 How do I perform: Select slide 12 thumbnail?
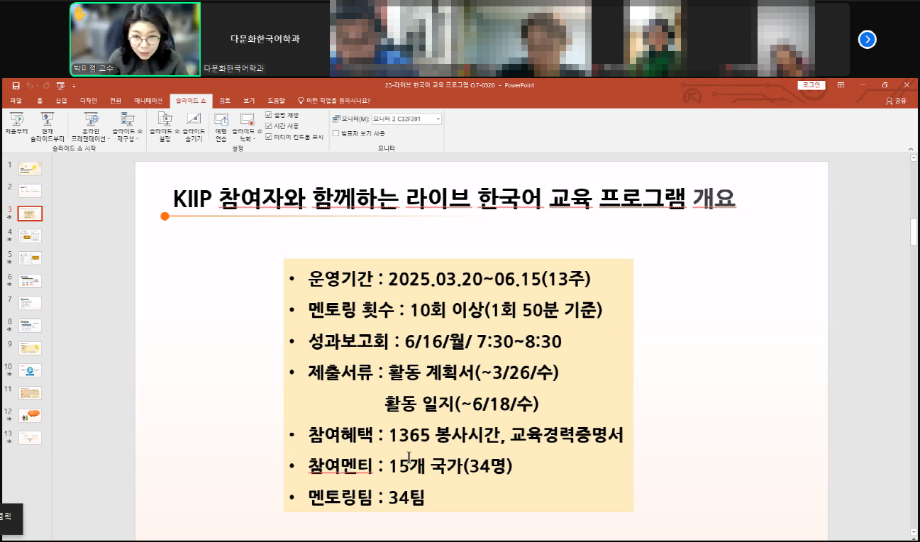coord(30,415)
